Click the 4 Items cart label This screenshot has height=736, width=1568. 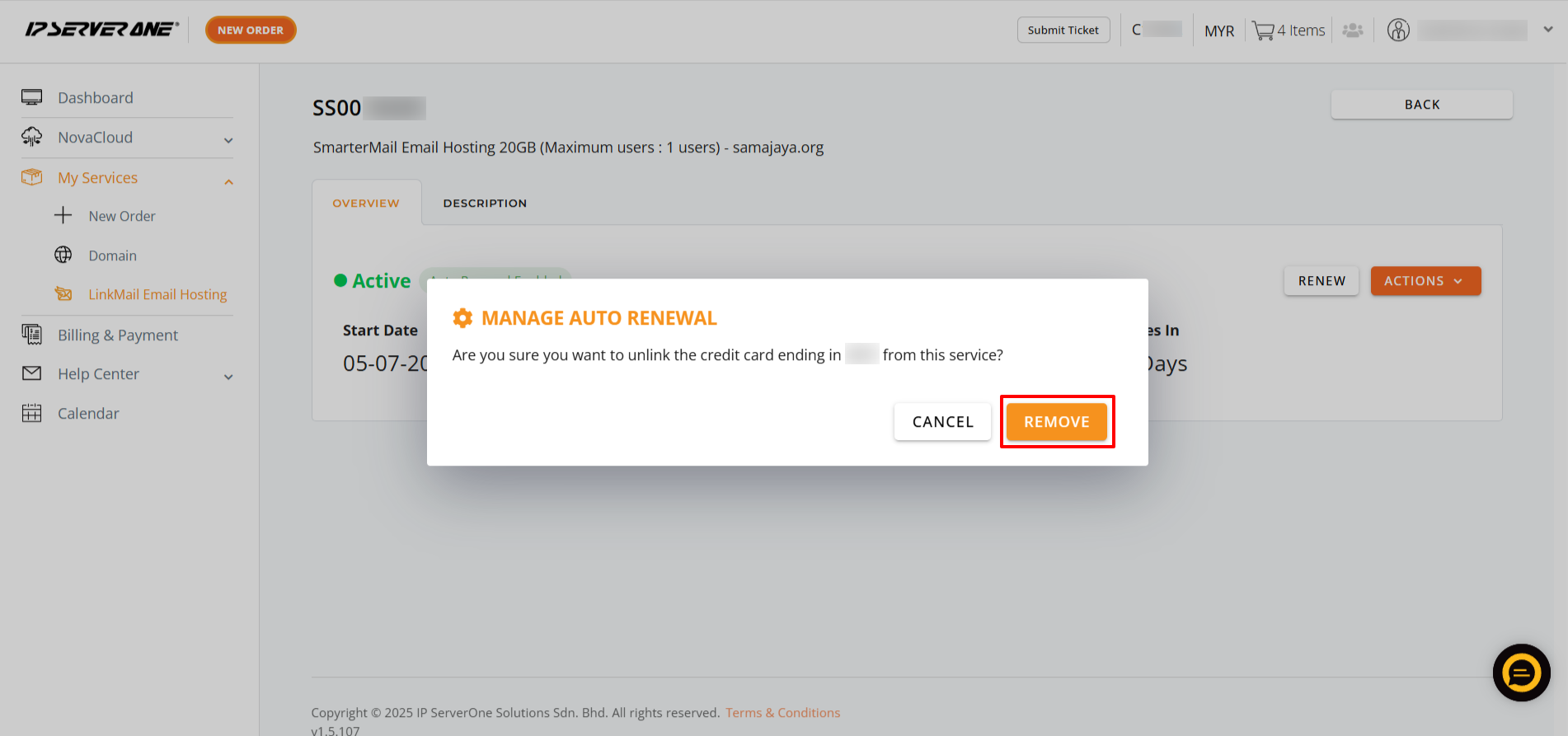[x=1301, y=30]
